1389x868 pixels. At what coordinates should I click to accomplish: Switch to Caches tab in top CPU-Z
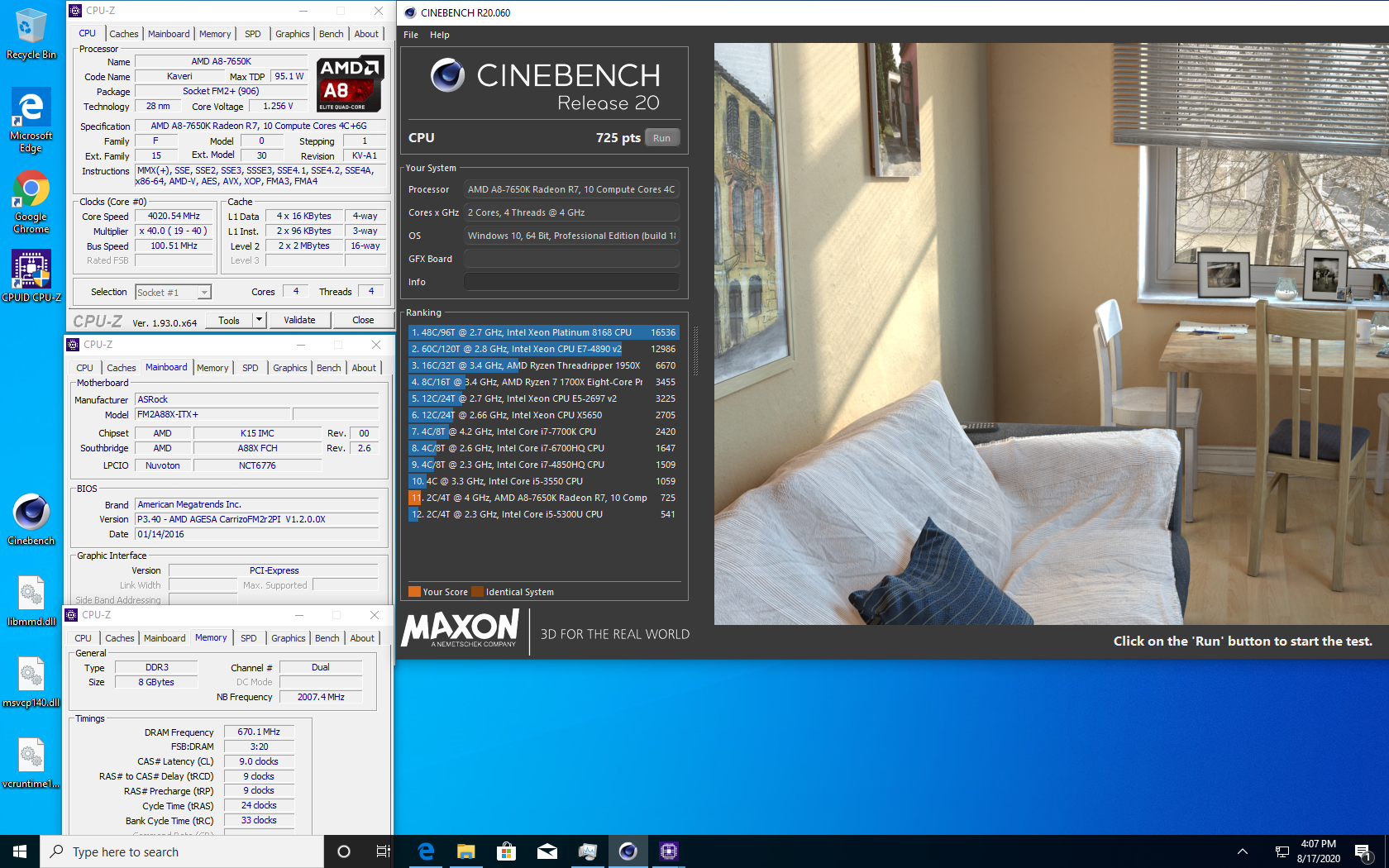tap(124, 34)
